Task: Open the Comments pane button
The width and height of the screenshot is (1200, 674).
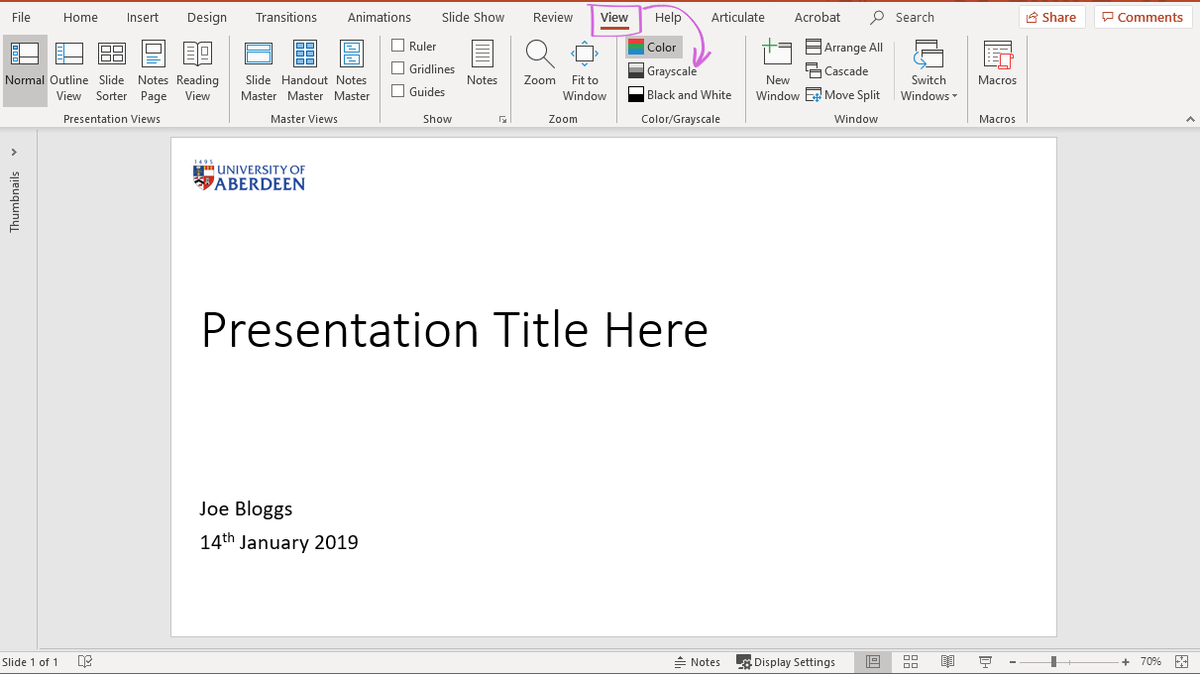Action: (x=1142, y=17)
